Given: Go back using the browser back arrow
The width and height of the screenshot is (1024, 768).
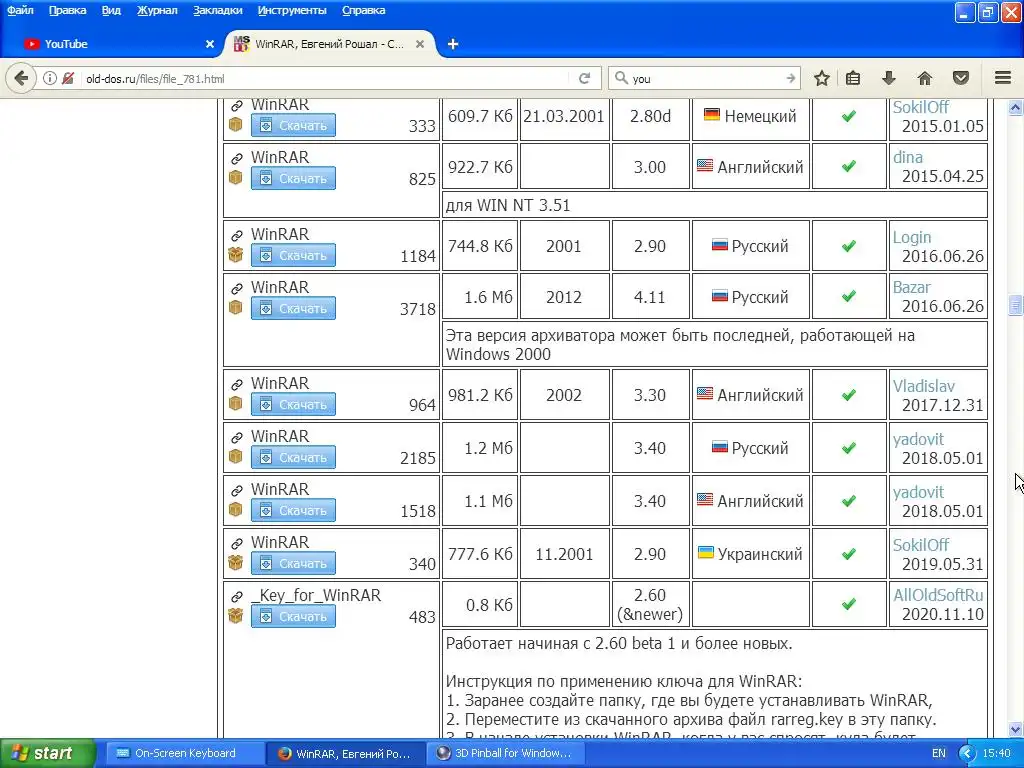Looking at the screenshot, I should click(x=21, y=78).
